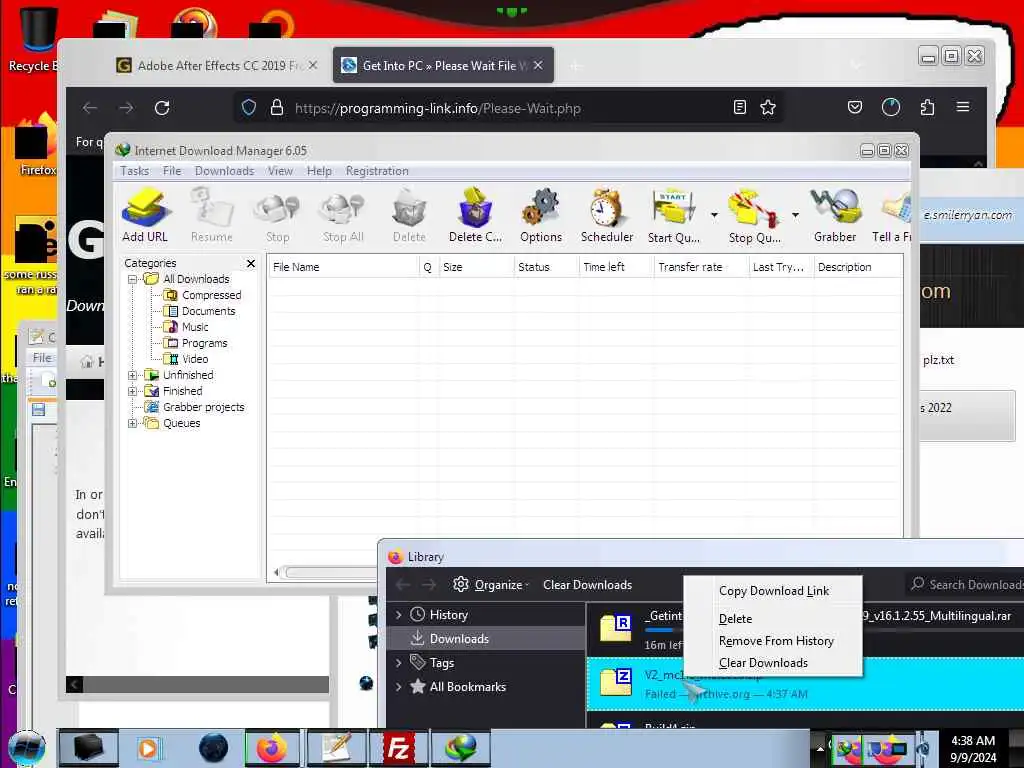Expand All Bookmarks in Library sidebar
Image resolution: width=1024 pixels, height=768 pixels.
coord(398,687)
